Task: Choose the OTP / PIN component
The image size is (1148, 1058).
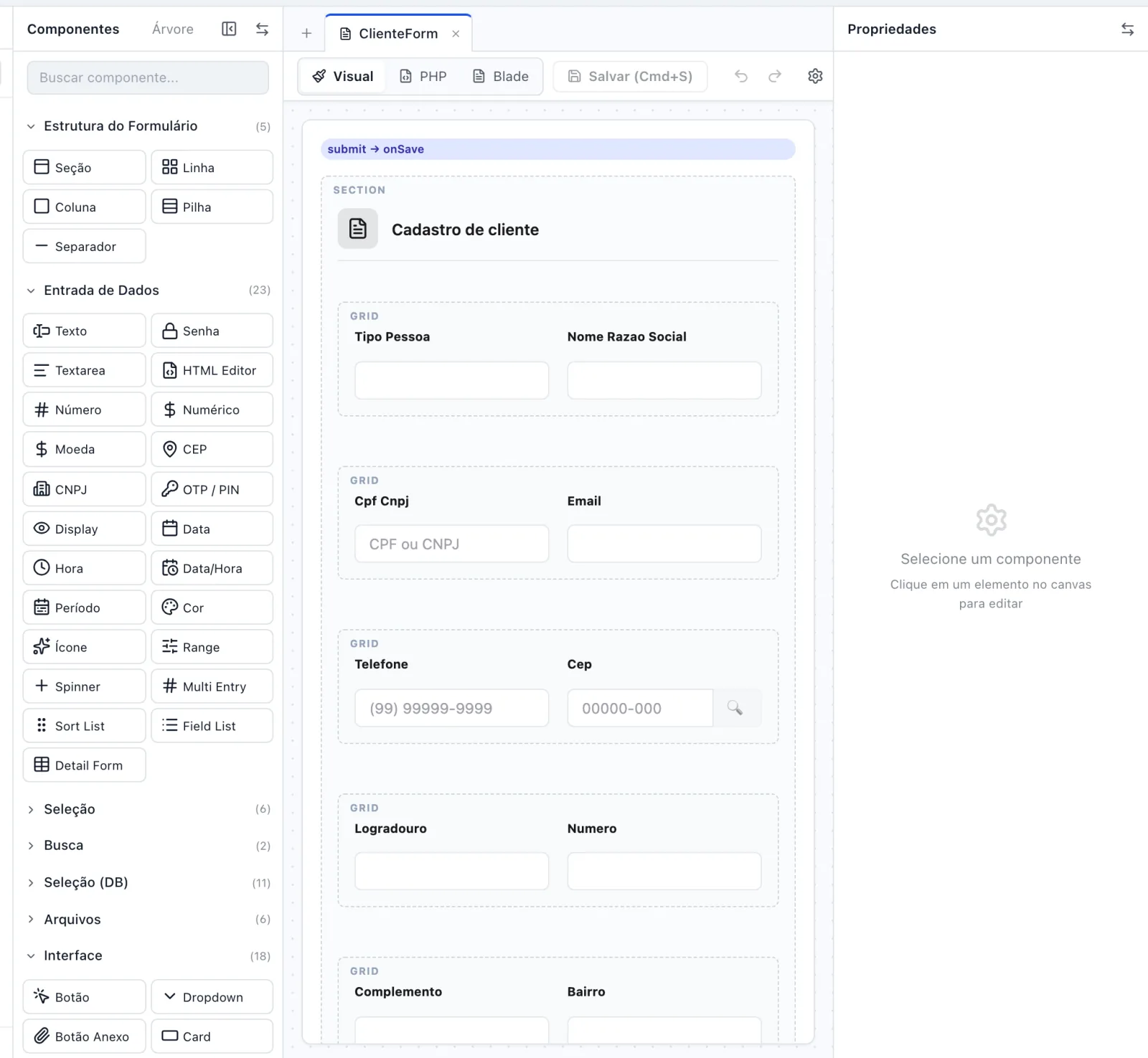Action: tap(212, 489)
